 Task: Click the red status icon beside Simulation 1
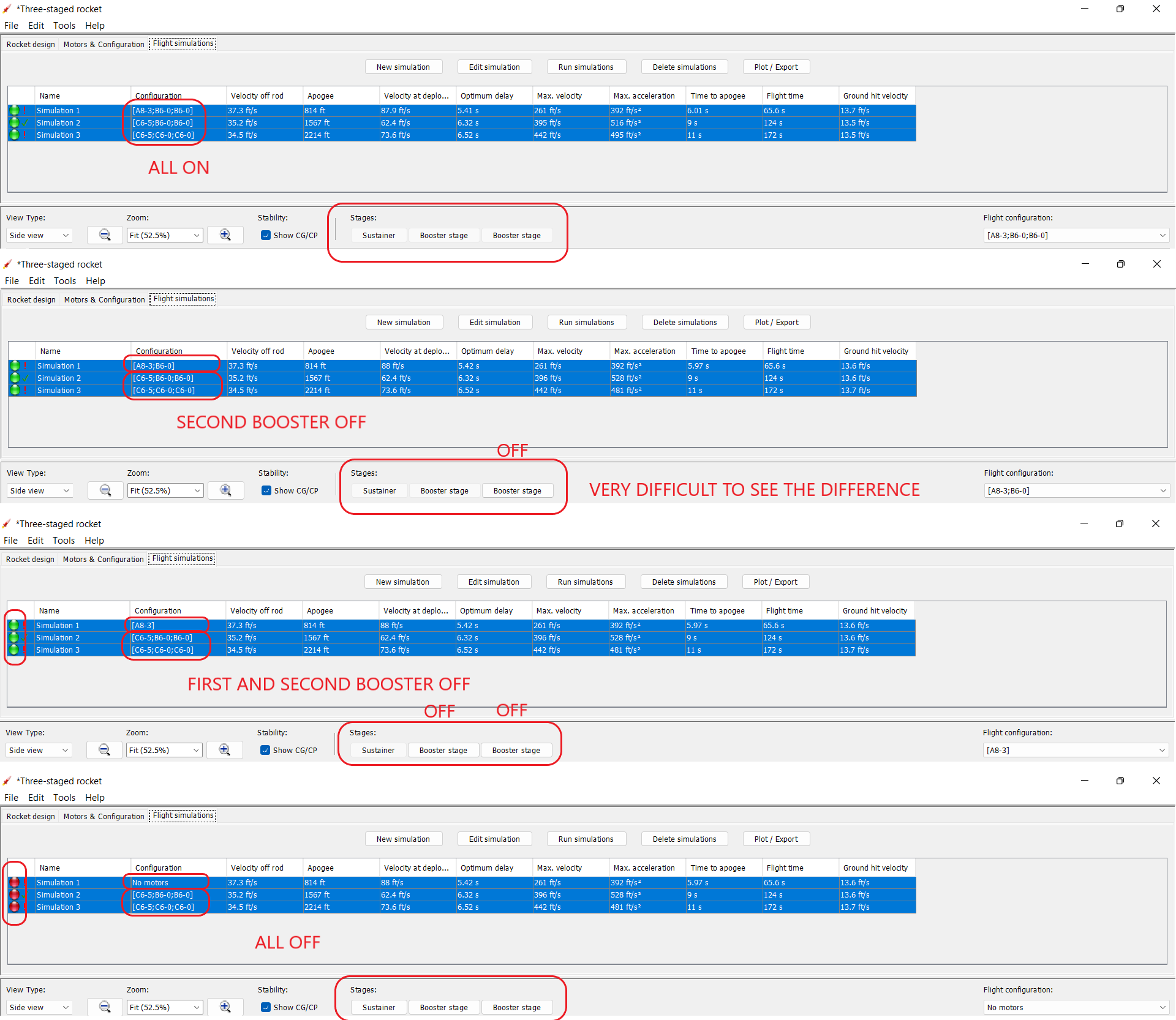tap(15, 882)
